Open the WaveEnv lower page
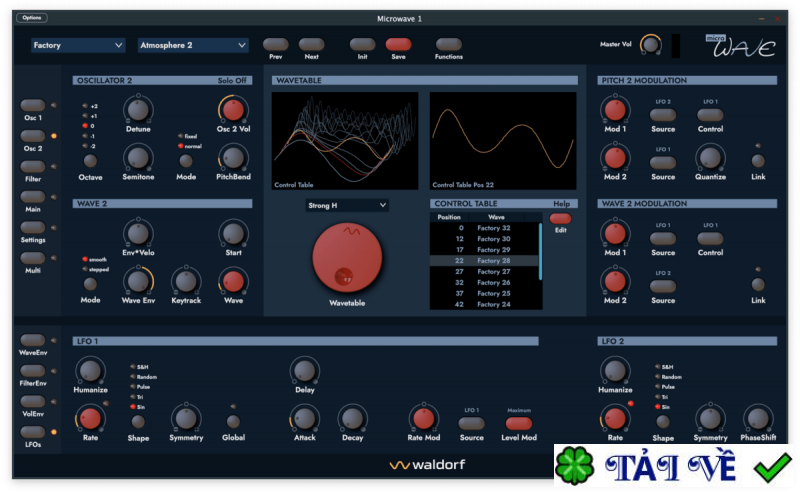 [33, 340]
